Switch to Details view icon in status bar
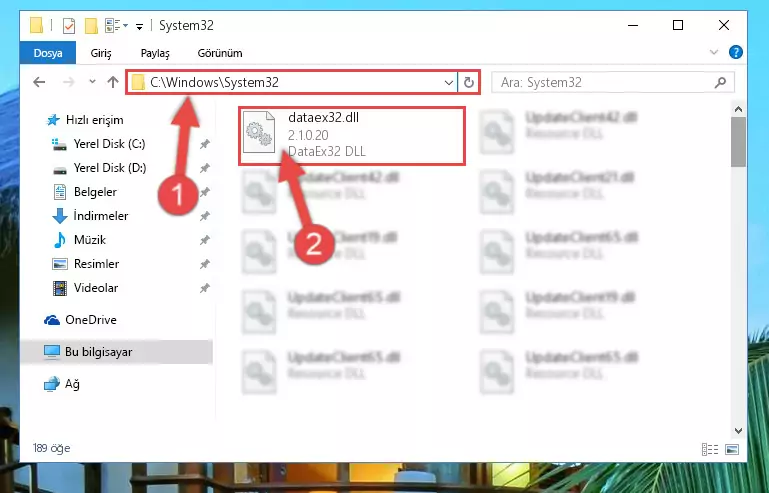 click(710, 449)
